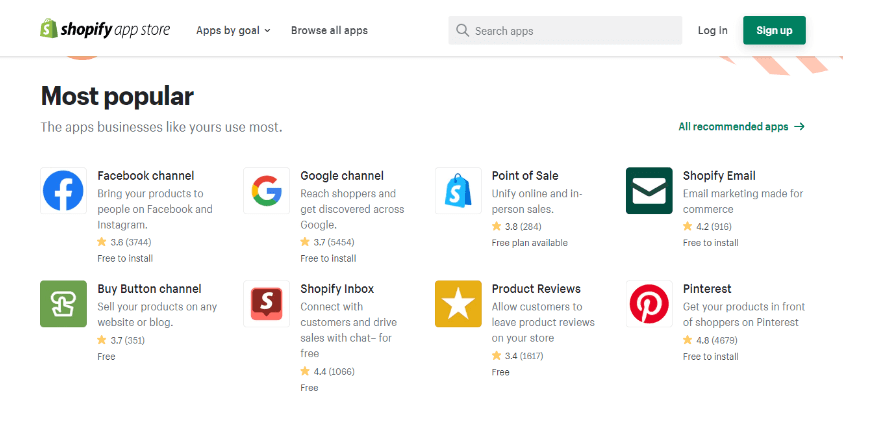Open the Google channel title link

342,176
